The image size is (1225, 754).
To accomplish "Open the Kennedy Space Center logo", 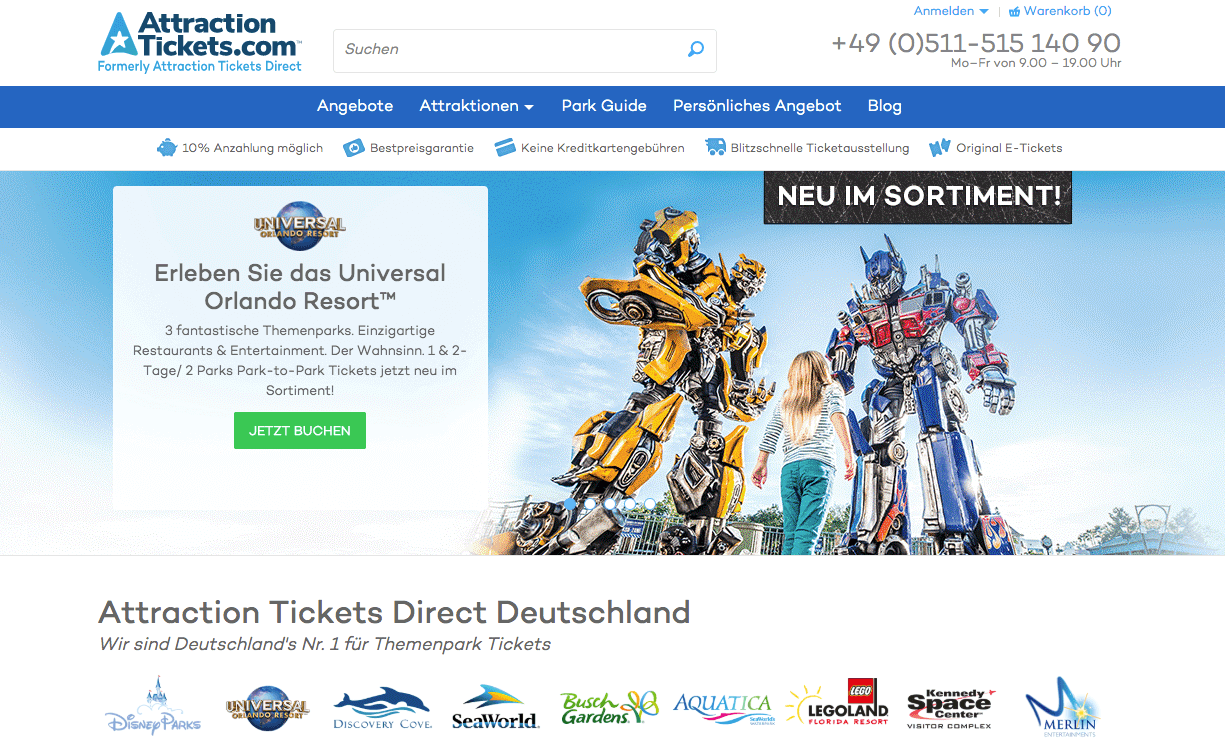I will point(951,708).
